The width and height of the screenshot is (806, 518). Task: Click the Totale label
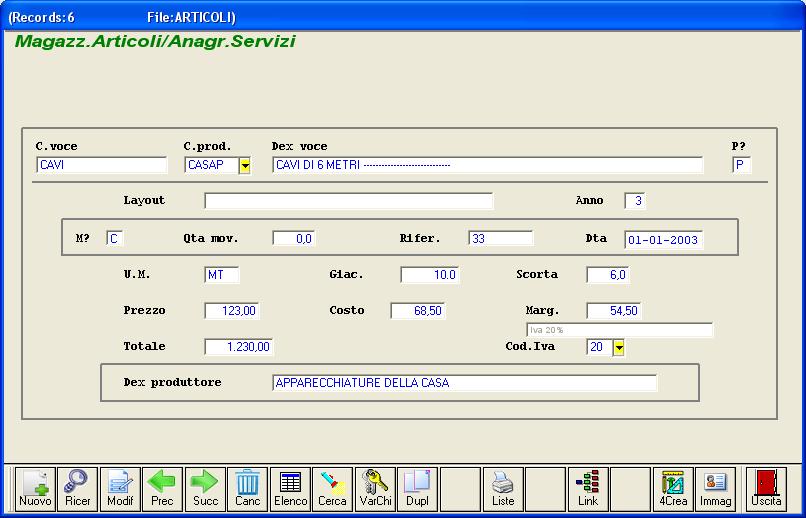(144, 346)
